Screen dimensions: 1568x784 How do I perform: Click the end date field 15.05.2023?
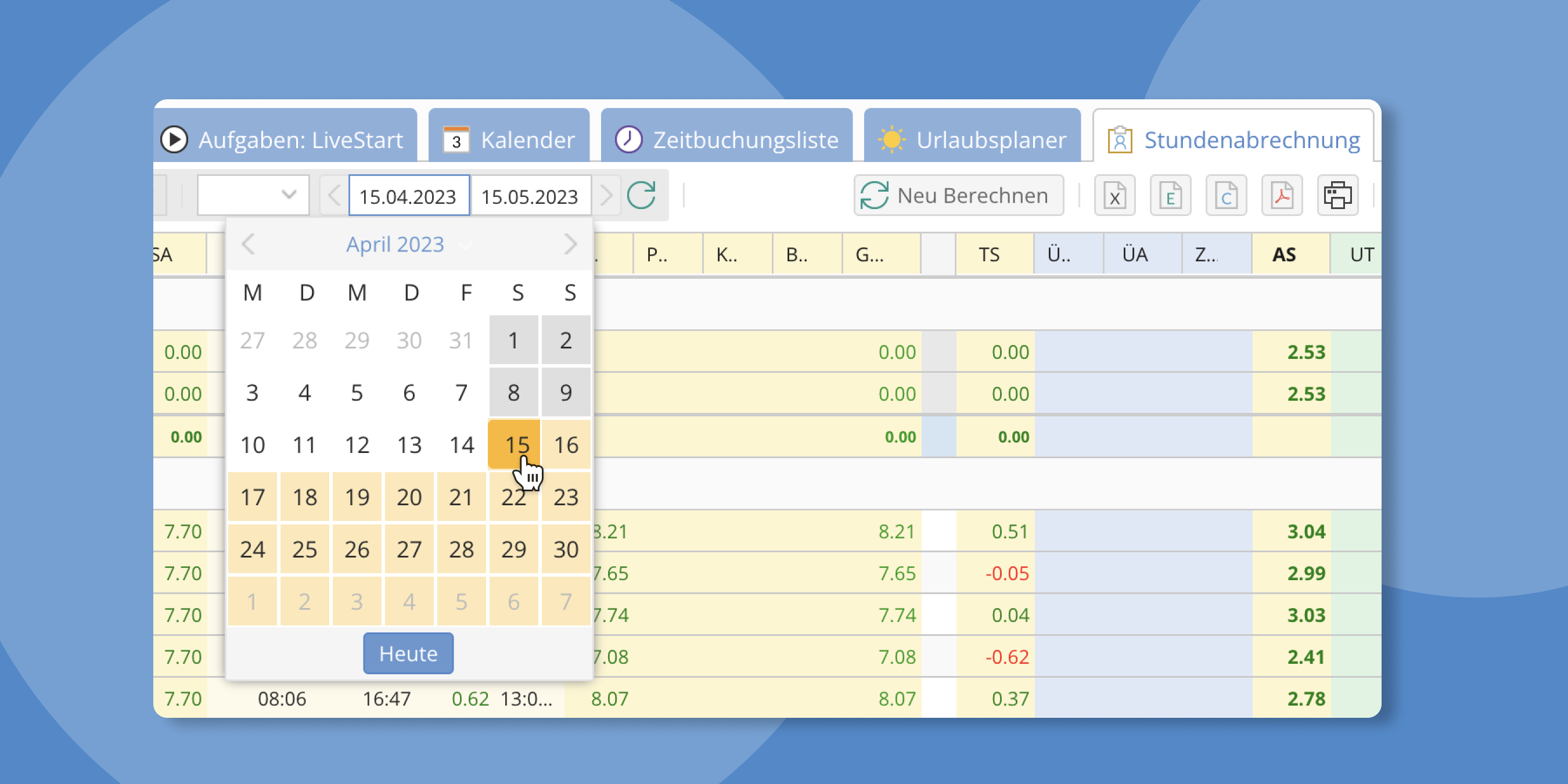531,195
